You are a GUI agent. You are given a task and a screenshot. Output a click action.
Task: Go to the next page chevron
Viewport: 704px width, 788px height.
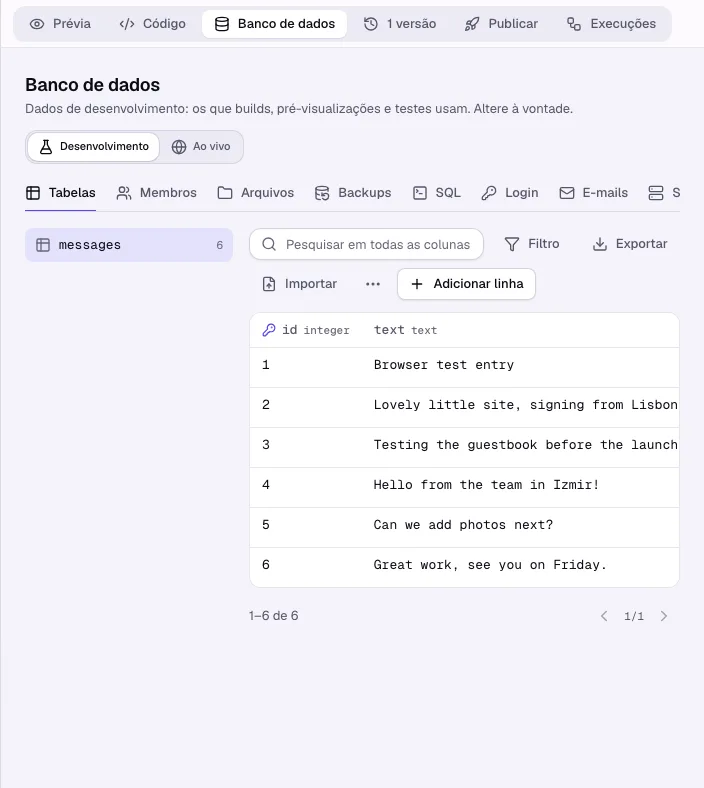pyautogui.click(x=664, y=616)
